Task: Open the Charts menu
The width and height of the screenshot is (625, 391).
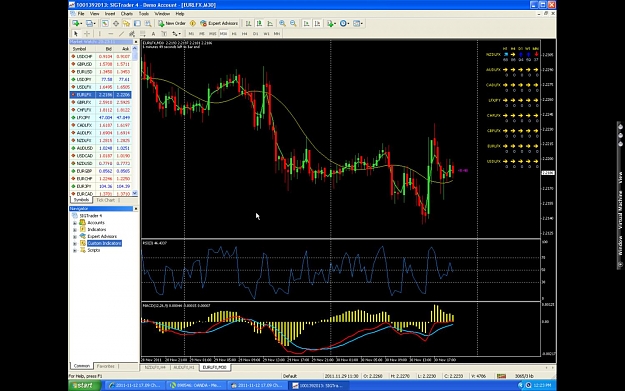Action: pos(127,14)
